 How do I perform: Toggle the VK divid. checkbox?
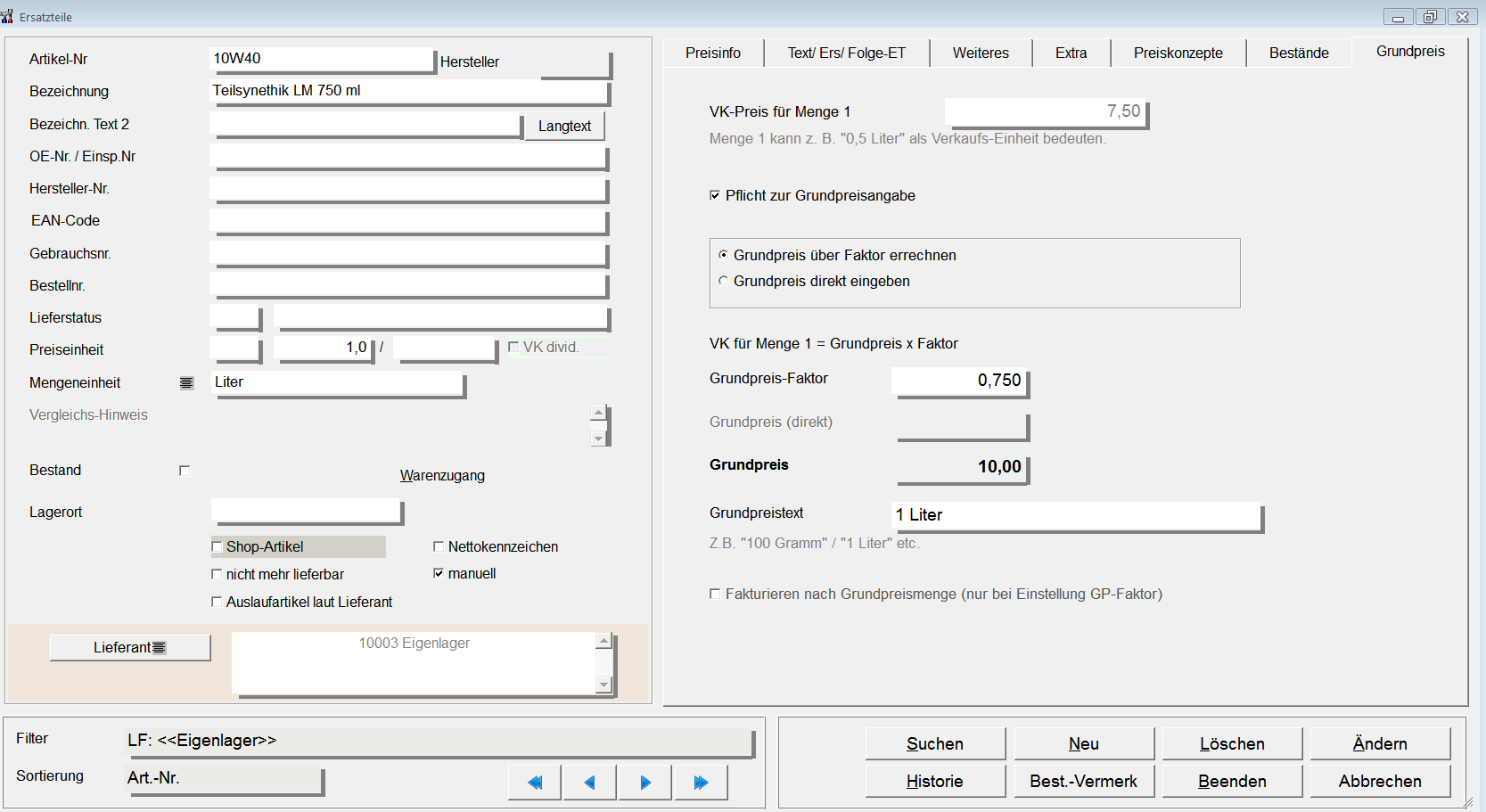(x=513, y=348)
